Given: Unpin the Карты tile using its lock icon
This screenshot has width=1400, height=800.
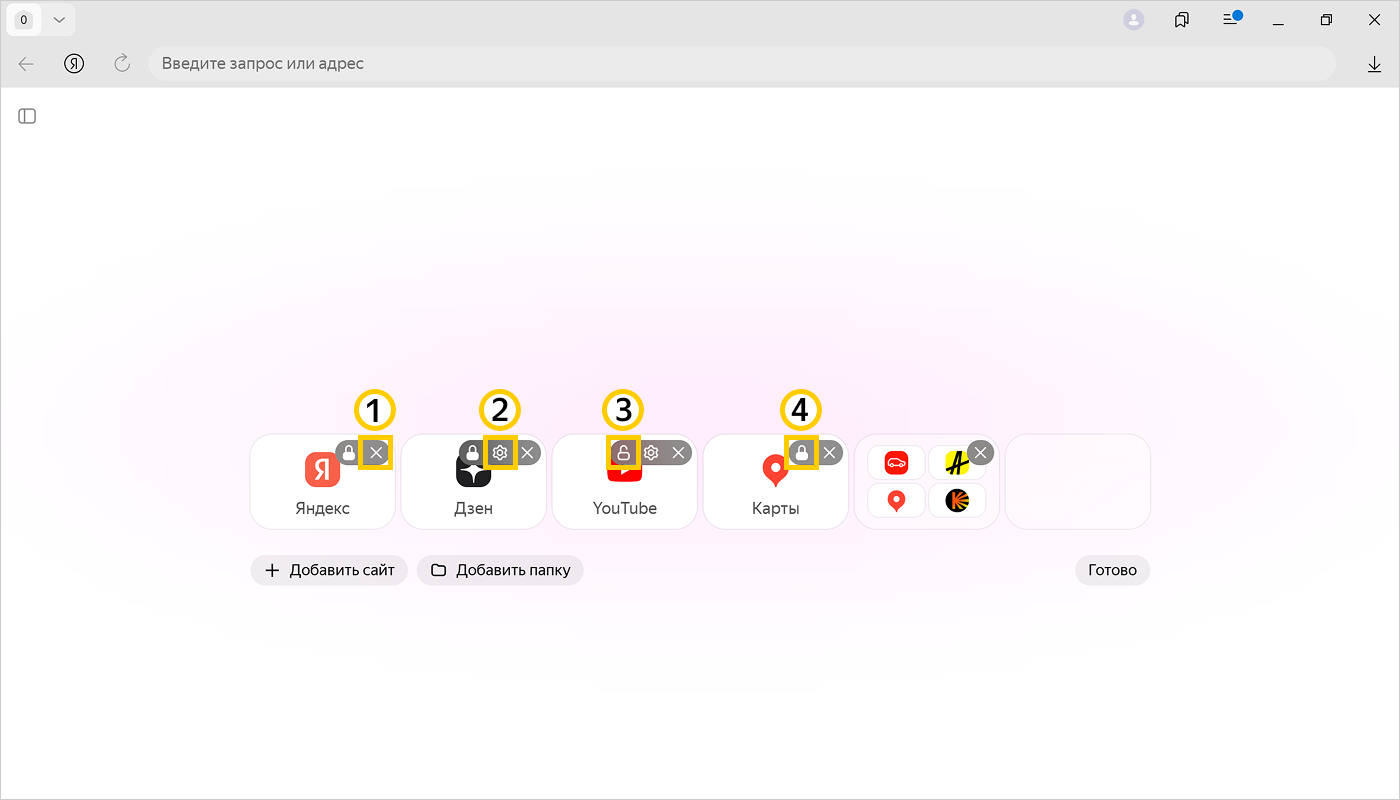Looking at the screenshot, I should (801, 453).
